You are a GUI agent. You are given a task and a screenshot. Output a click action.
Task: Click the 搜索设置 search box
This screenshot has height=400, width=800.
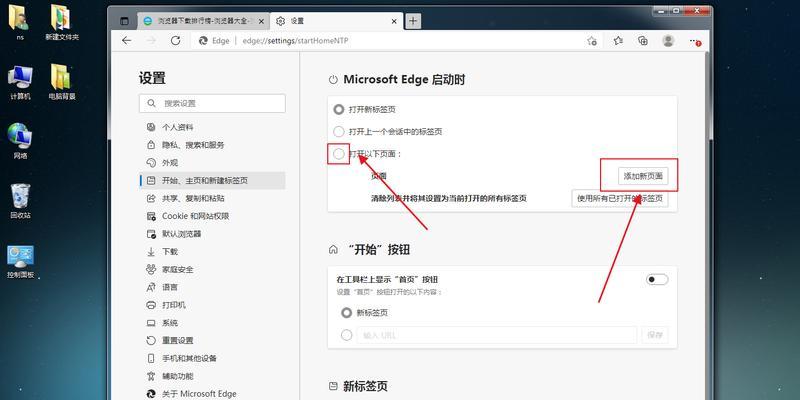pos(212,103)
